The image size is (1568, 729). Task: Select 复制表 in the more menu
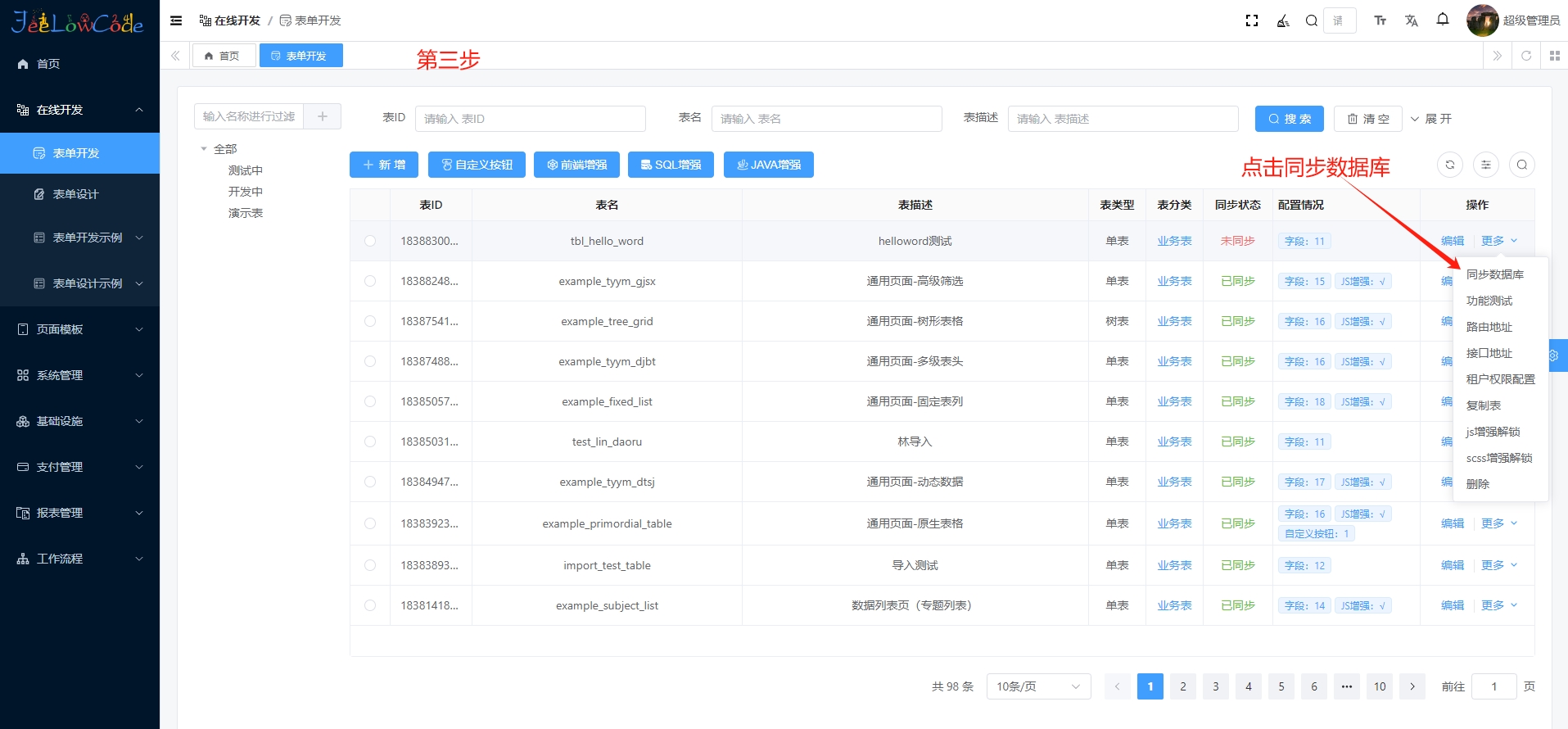tap(1483, 405)
